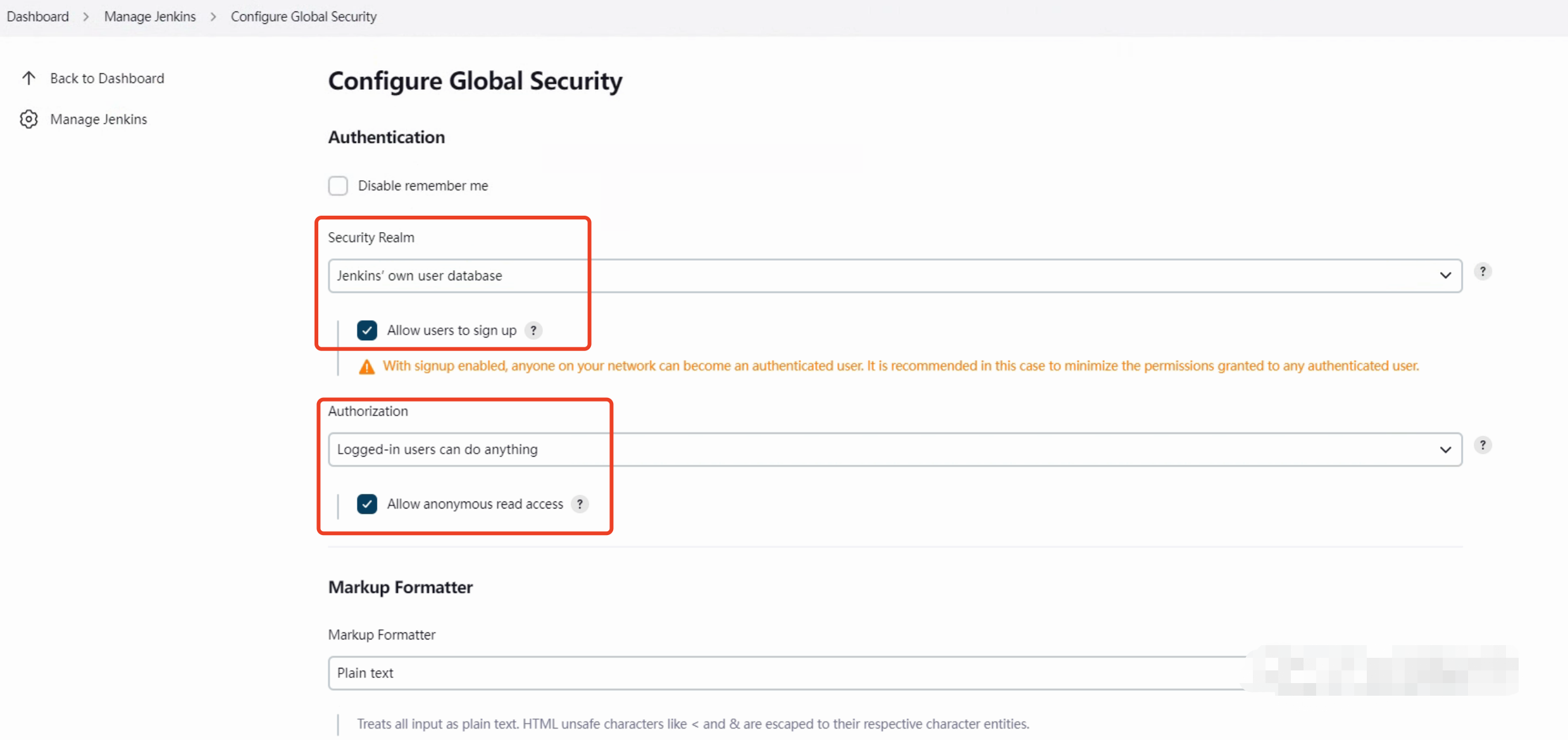Screen dimensions: 1568x740
Task: Enable the Disable remember me checkbox
Action: click(338, 186)
